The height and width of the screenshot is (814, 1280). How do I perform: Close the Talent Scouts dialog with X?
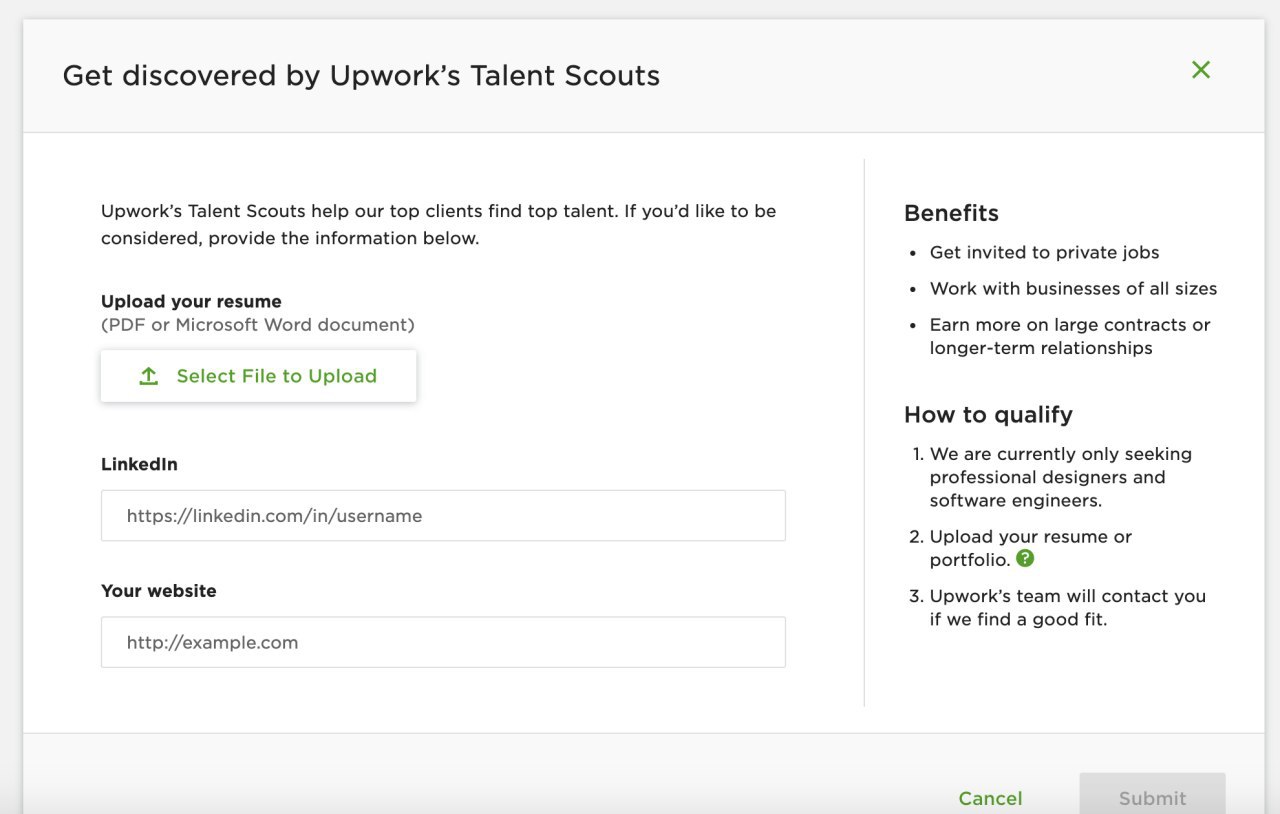click(x=1201, y=69)
